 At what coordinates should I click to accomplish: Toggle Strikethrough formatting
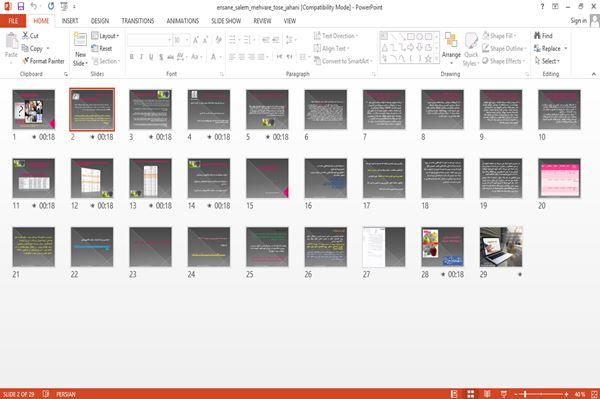tap(171, 57)
